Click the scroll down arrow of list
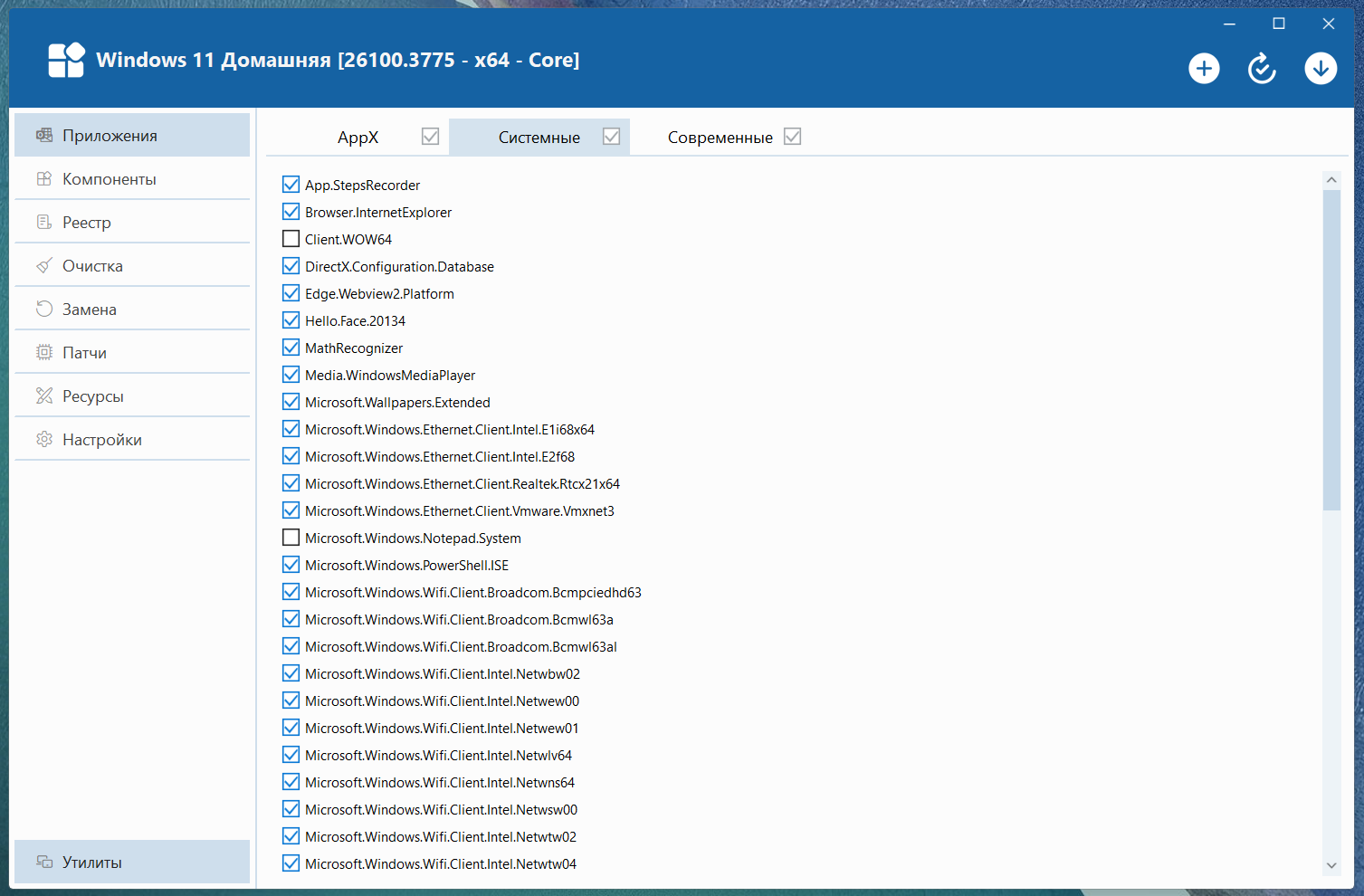Viewport: 1364px width, 896px height. (x=1331, y=865)
